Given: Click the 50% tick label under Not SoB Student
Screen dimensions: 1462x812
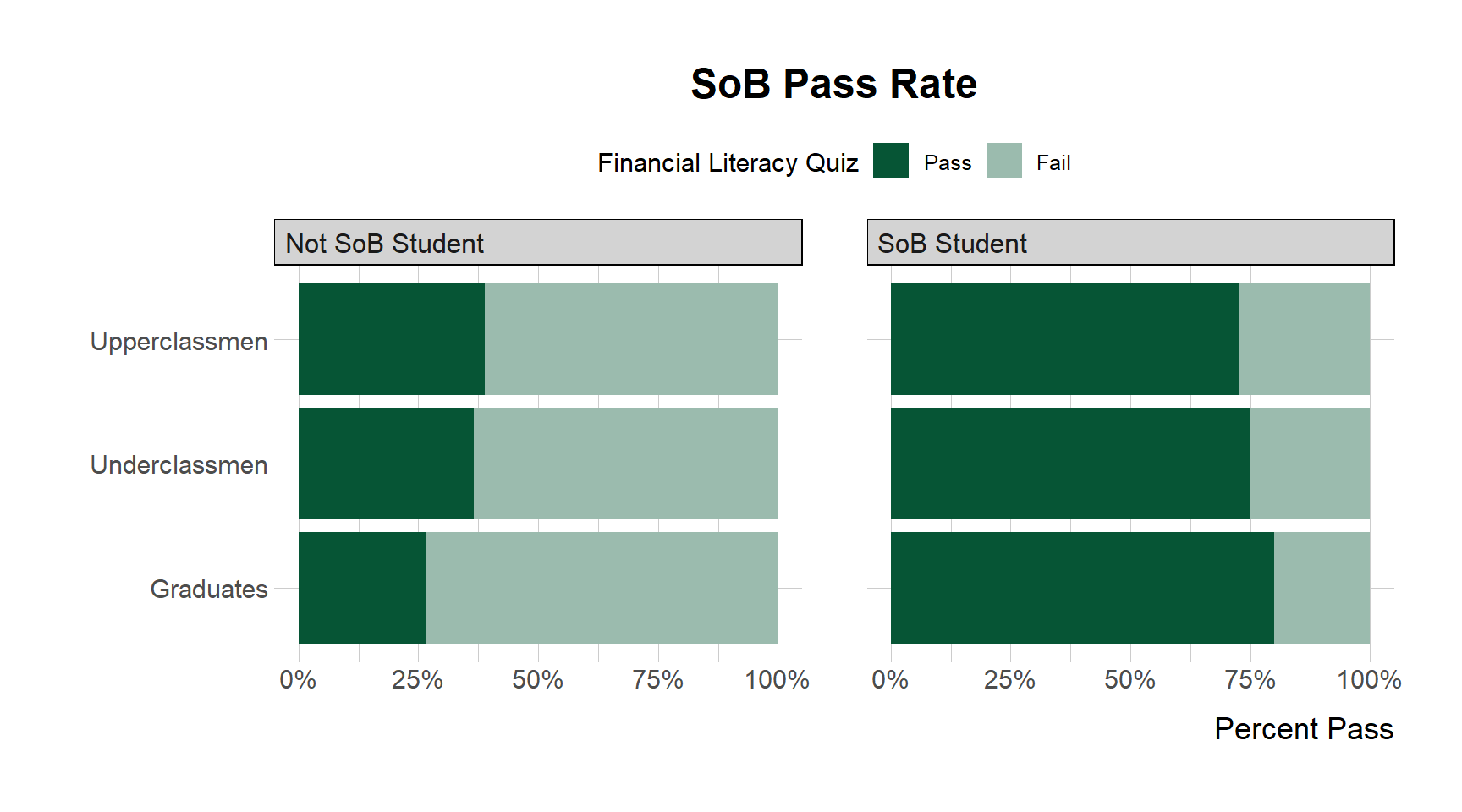Looking at the screenshot, I should click(x=537, y=680).
